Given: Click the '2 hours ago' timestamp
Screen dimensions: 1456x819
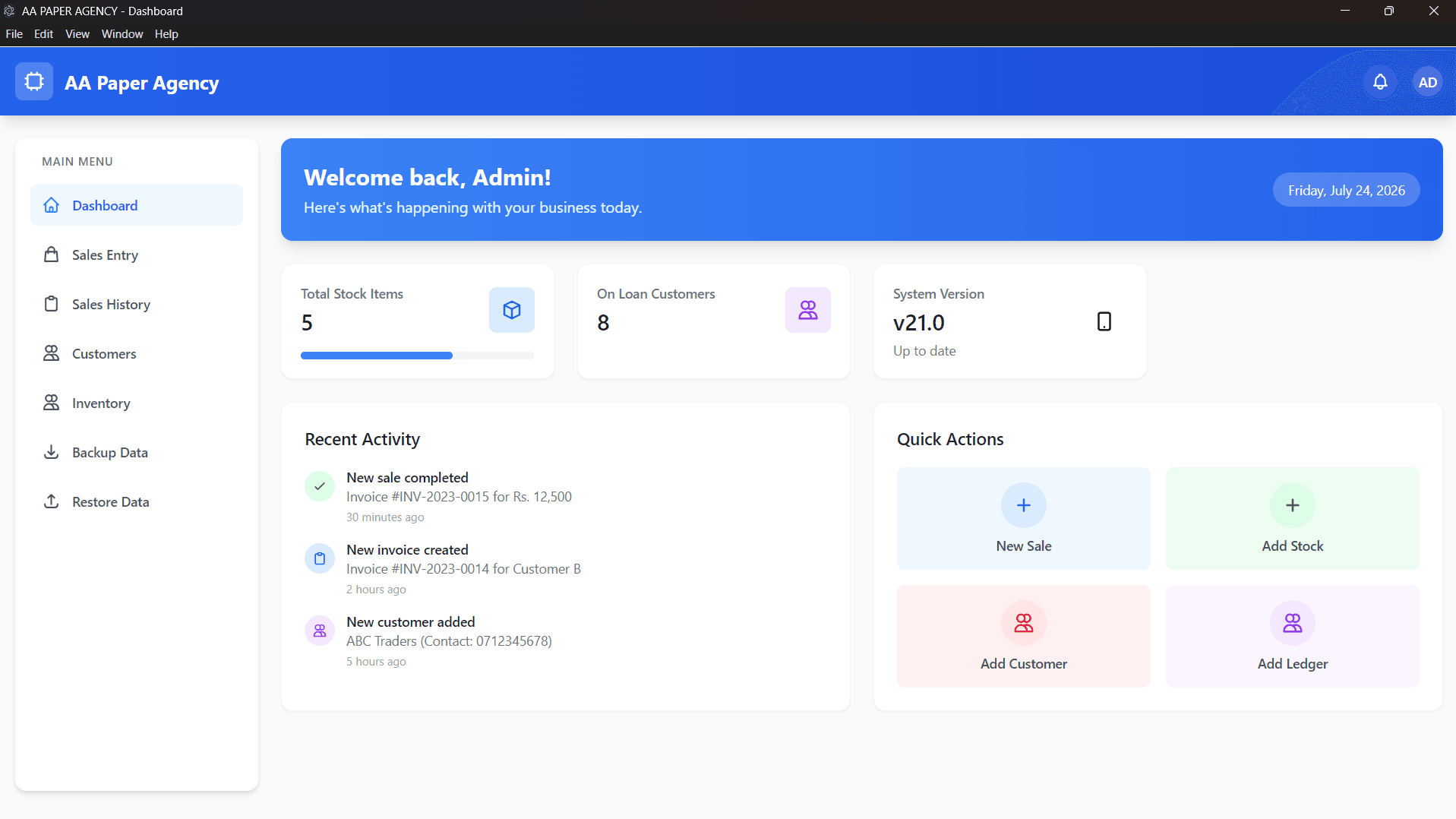Looking at the screenshot, I should (376, 590).
